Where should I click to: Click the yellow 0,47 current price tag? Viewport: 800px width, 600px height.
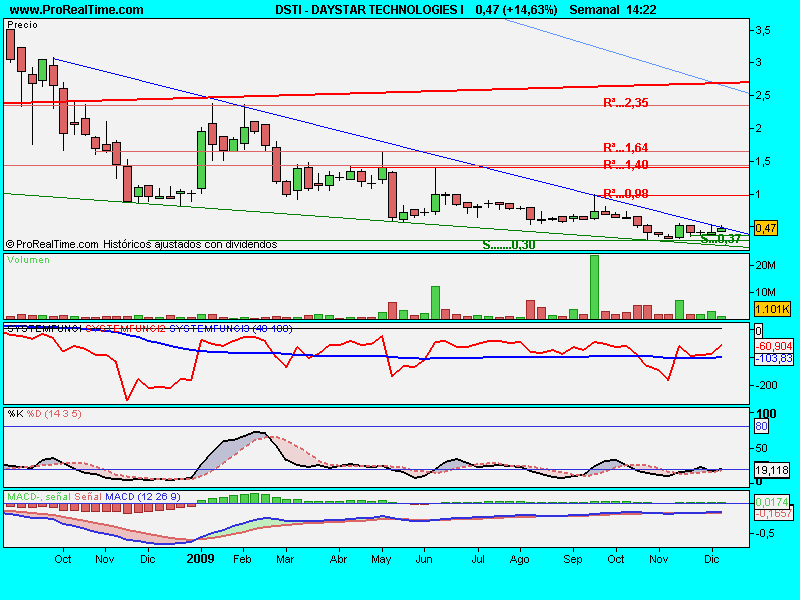tap(765, 228)
